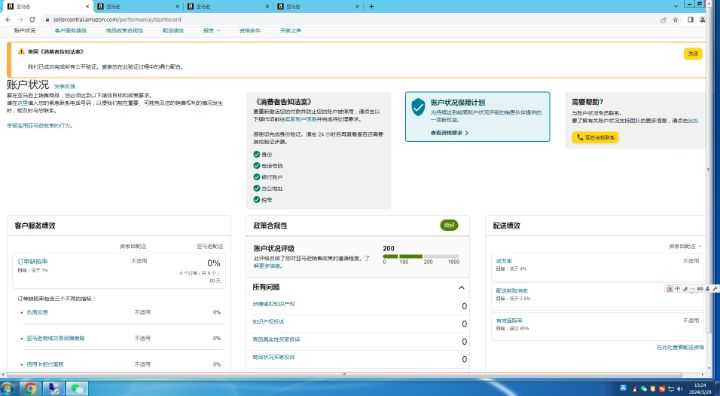Click the site lock icon in address bar
The image size is (720, 396).
coord(47,20)
